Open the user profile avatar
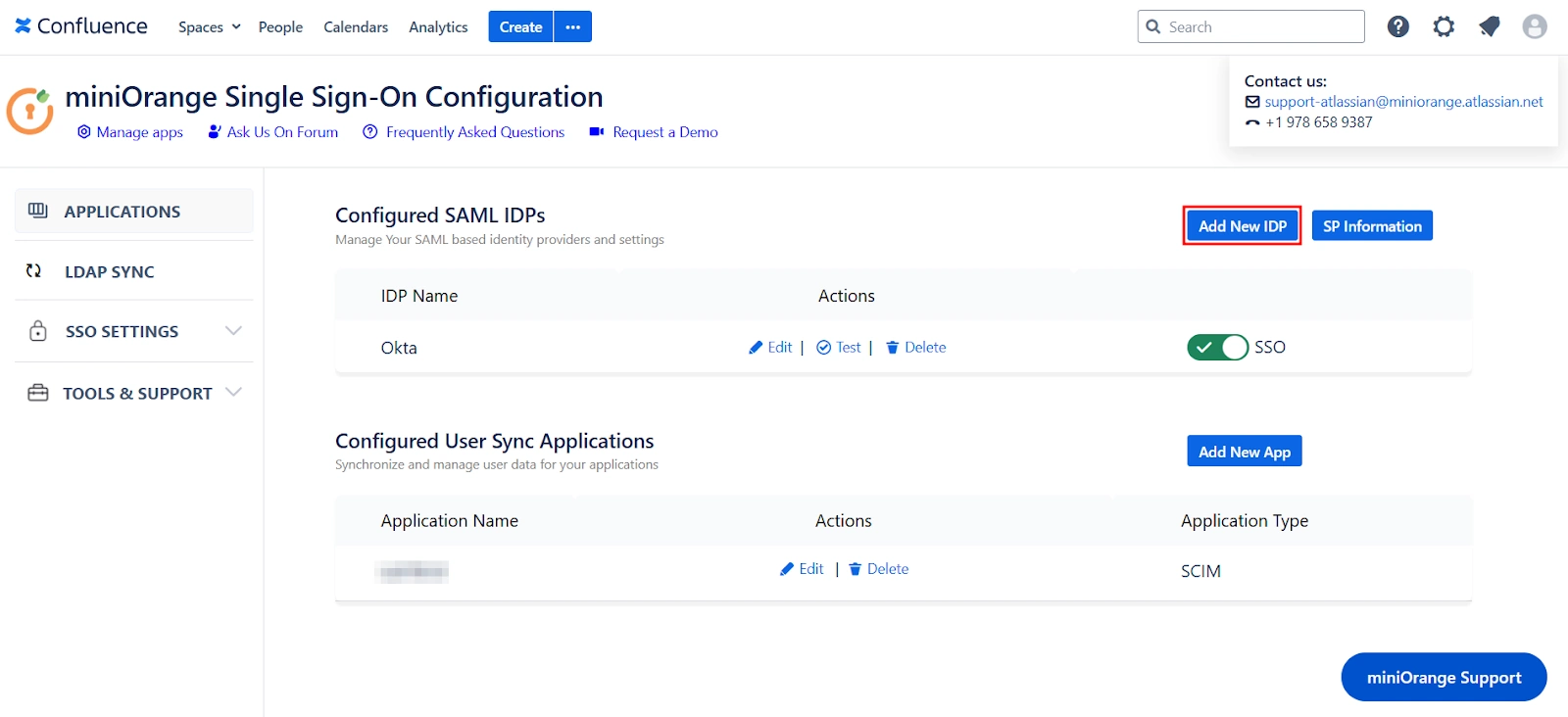Screen dimensions: 1568x717 pos(1535,26)
